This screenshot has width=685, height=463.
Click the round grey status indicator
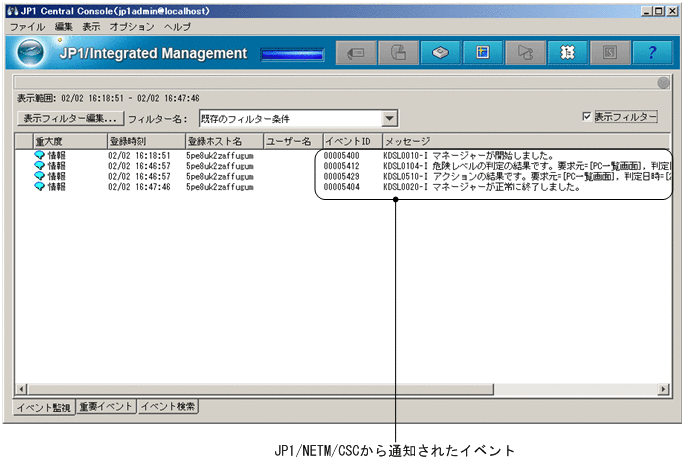pyautogui.click(x=663, y=83)
